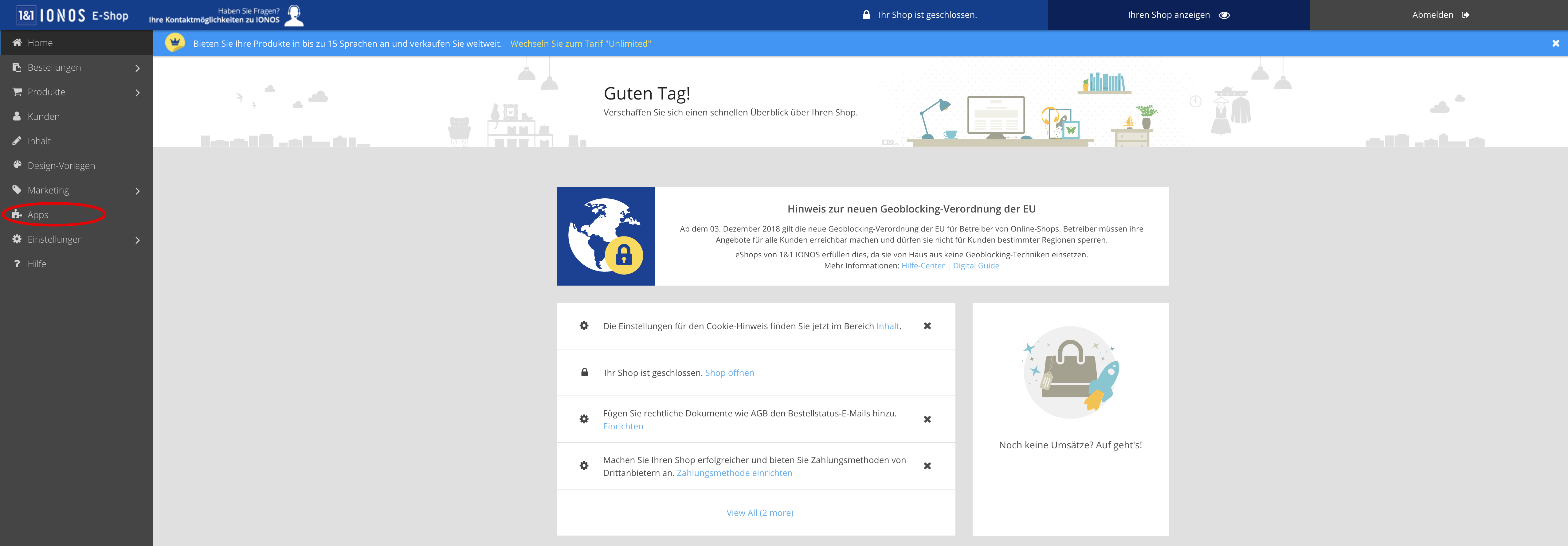Viewport: 1568px width, 546px height.
Task: Open the Apps menu item
Action: pos(76,214)
